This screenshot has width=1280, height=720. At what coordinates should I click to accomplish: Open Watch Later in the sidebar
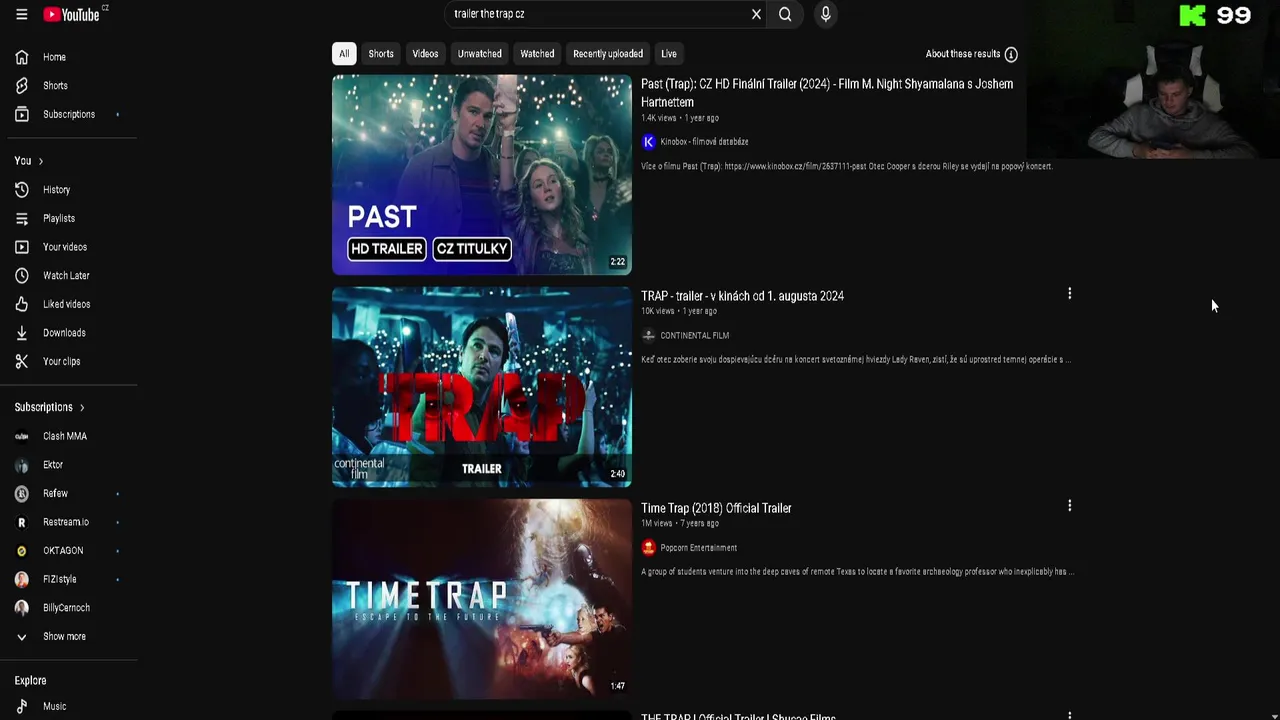(68, 275)
